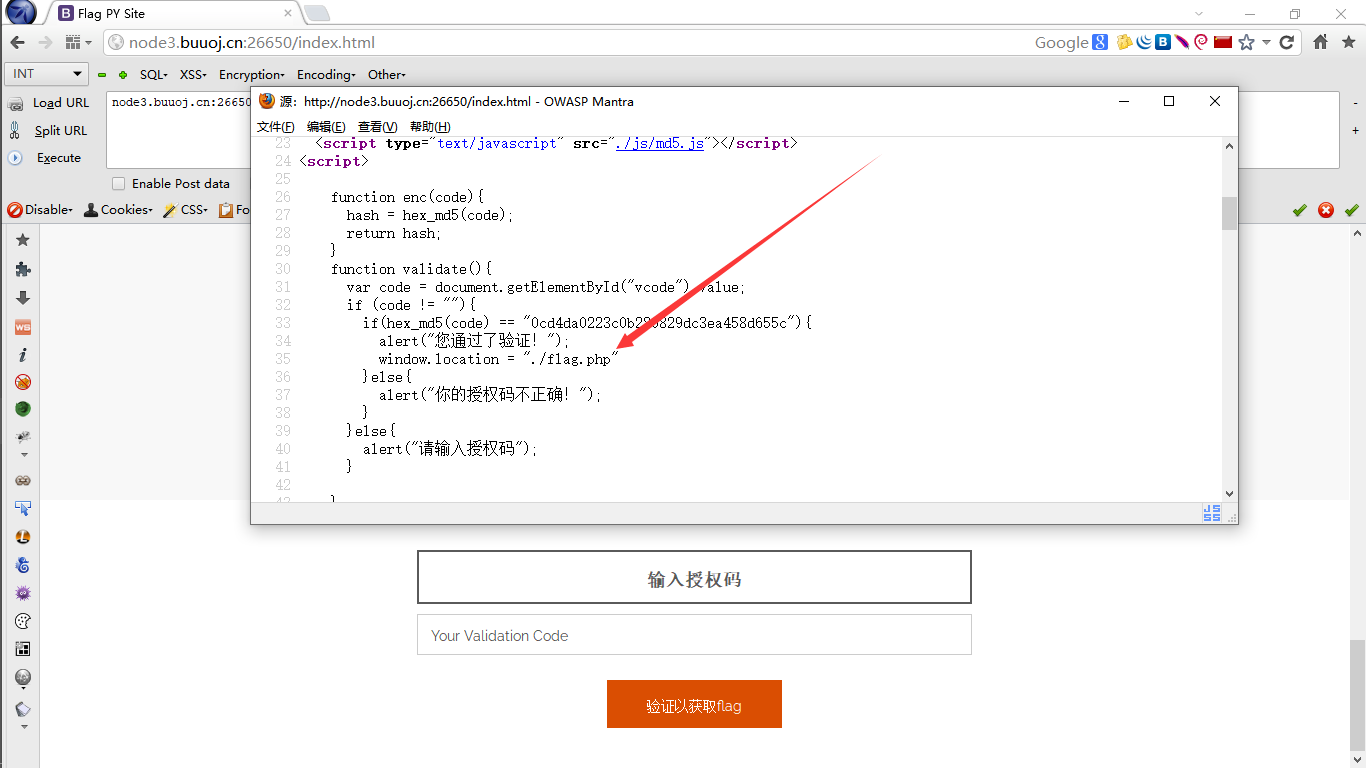Click the sidebar purple monster icon

(23, 593)
